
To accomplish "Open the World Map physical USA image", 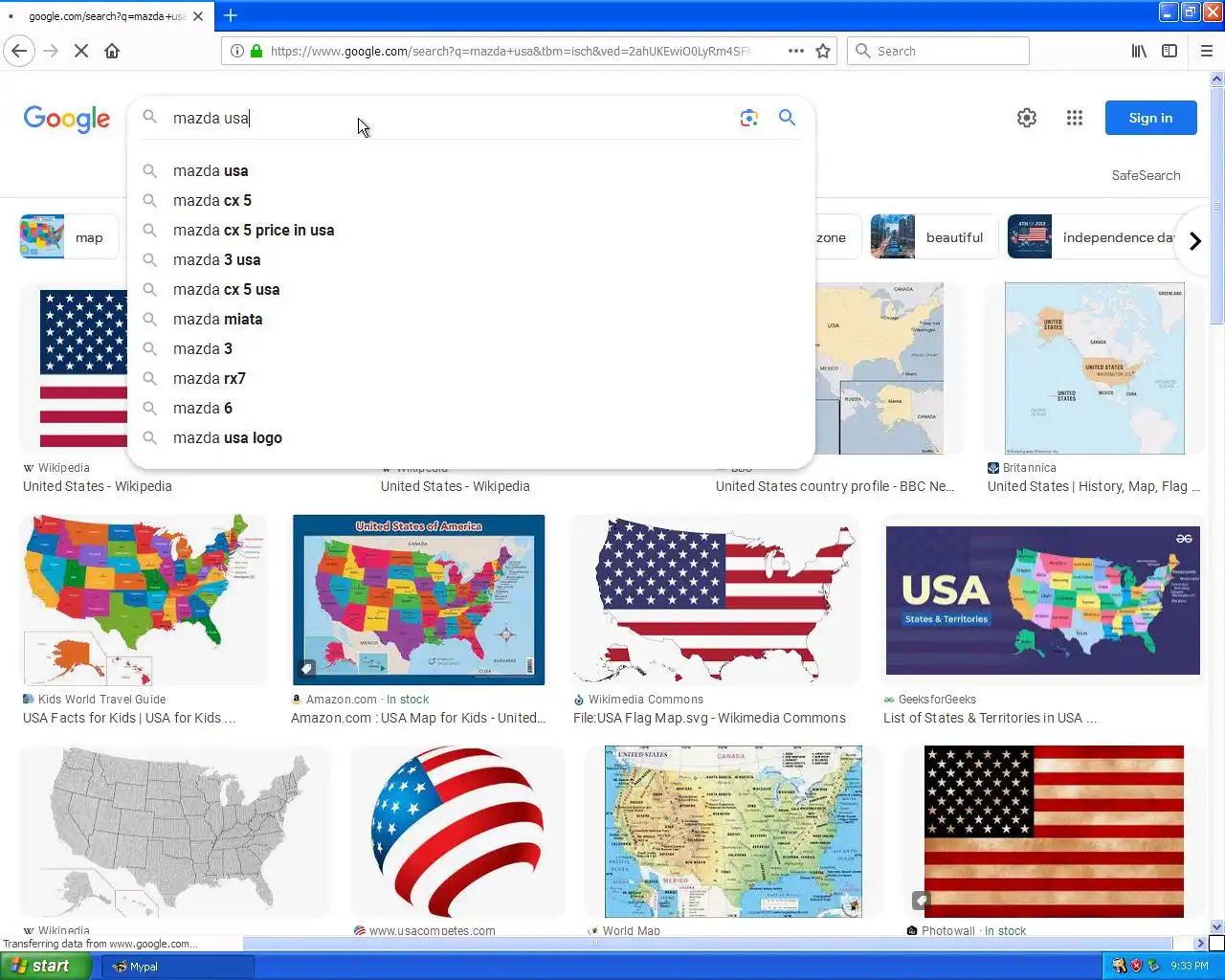I will [x=733, y=831].
